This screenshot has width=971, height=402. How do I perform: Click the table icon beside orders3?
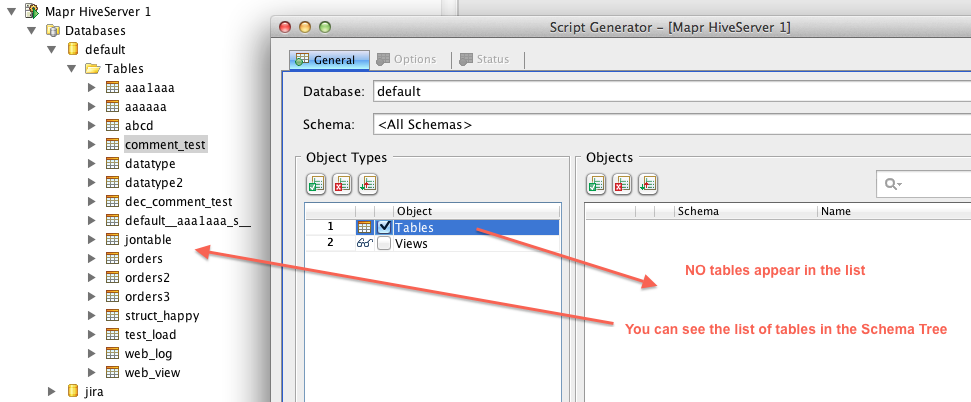[112, 296]
